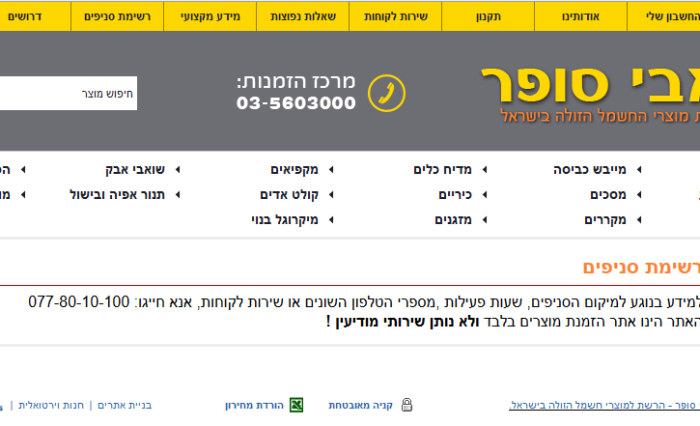
Task: Click the yellow phone icon
Action: [x=387, y=93]
